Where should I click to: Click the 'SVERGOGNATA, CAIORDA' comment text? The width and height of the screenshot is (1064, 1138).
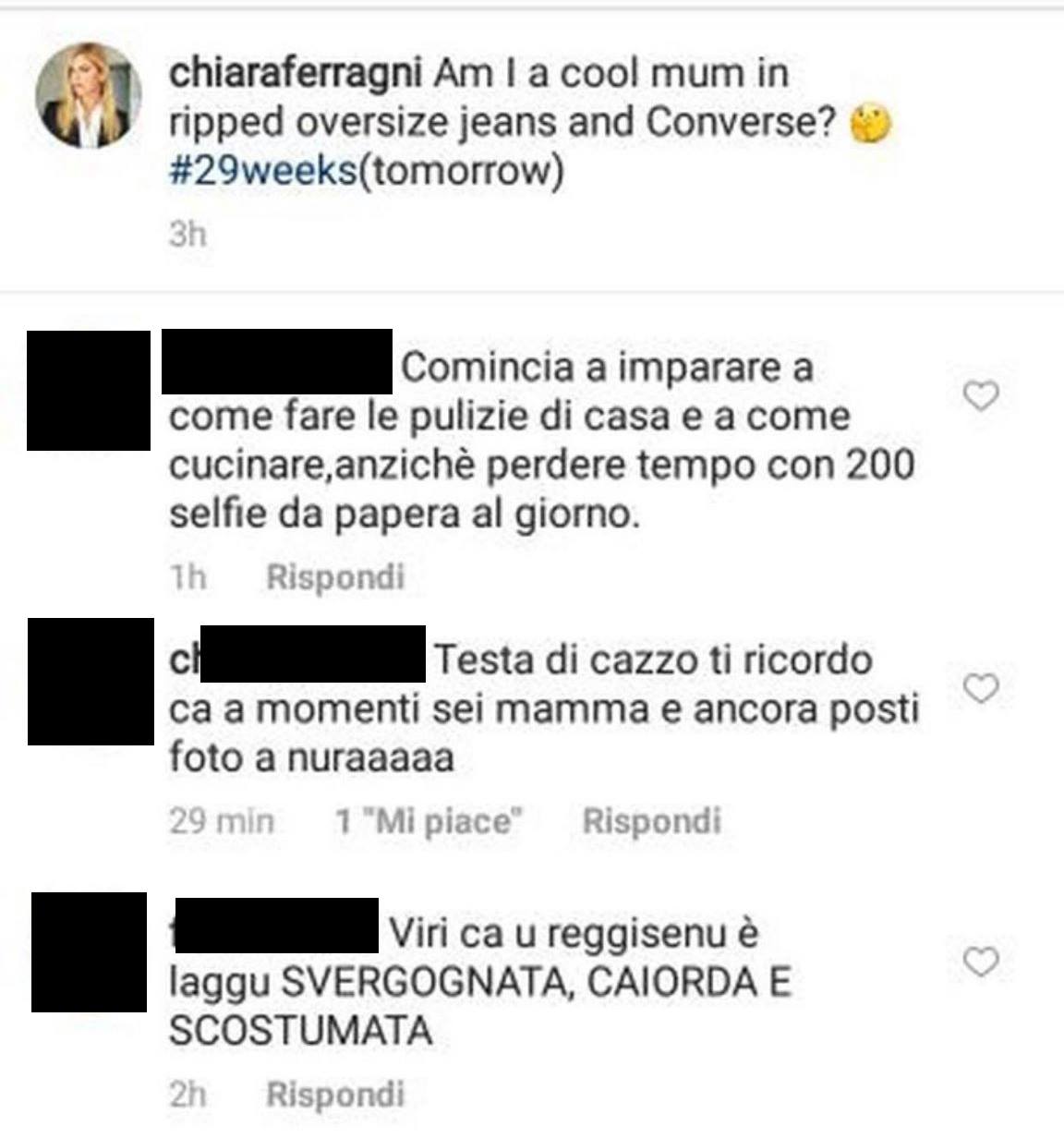(480, 981)
